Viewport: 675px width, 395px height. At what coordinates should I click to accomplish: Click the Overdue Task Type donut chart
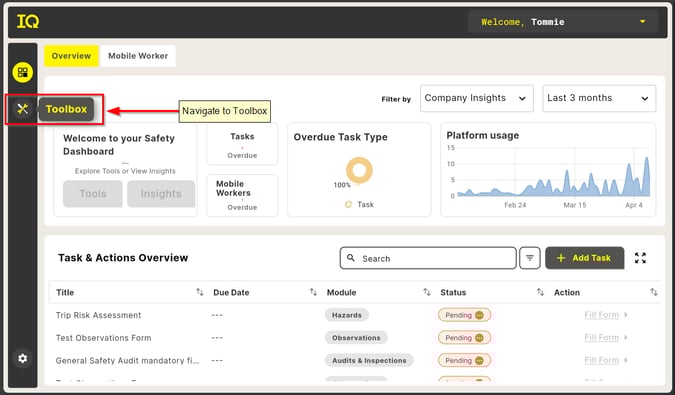(359, 170)
